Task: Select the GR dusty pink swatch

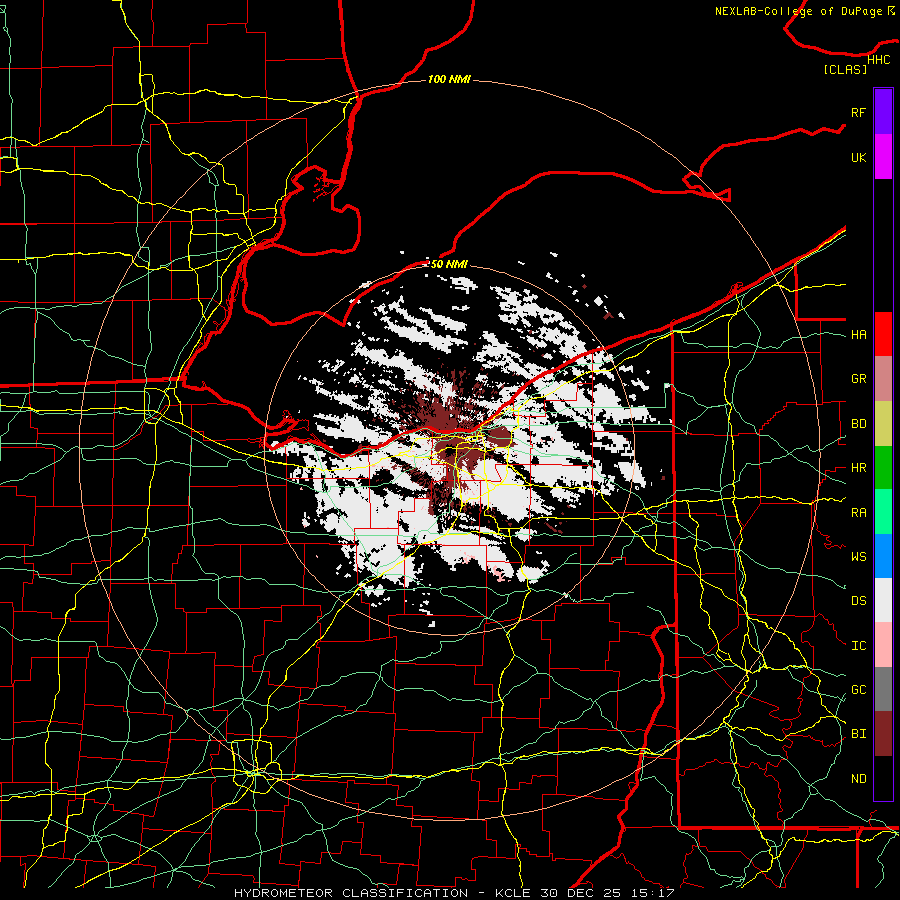Action: pyautogui.click(x=883, y=379)
